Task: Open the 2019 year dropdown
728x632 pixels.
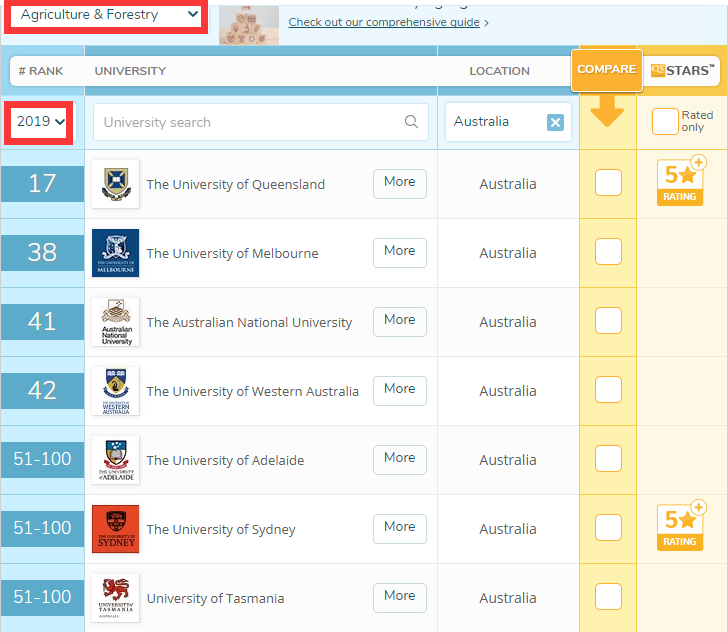Action: click(x=41, y=122)
